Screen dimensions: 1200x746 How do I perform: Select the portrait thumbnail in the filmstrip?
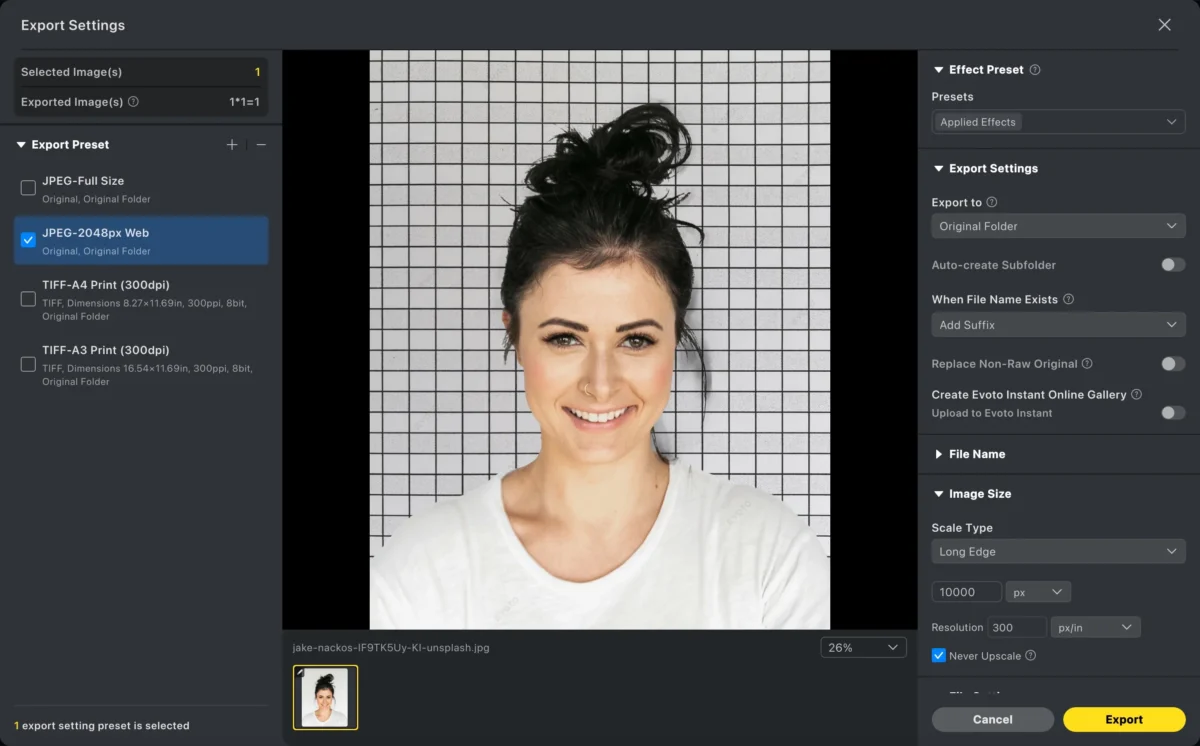tap(325, 697)
